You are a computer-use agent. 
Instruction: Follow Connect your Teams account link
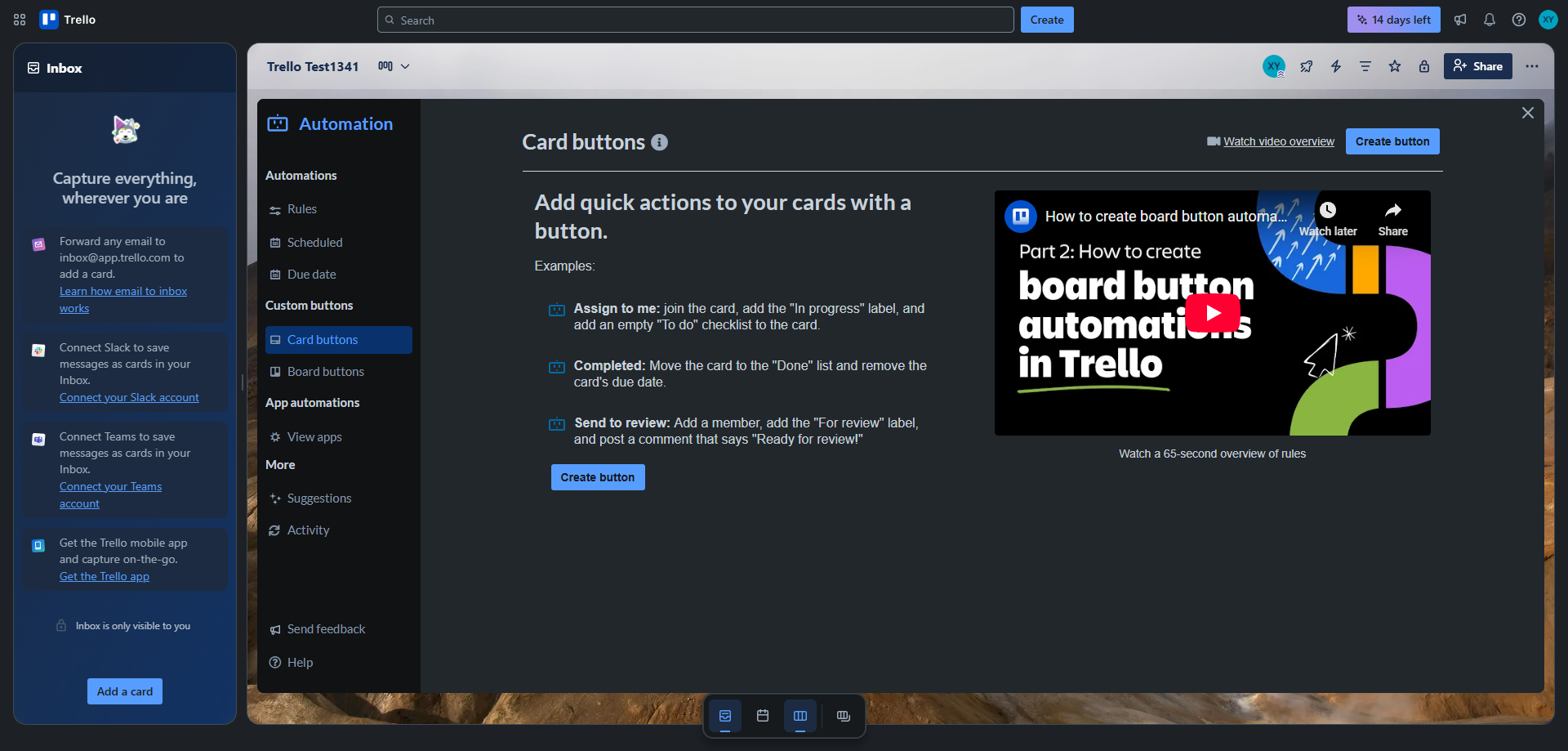point(110,494)
